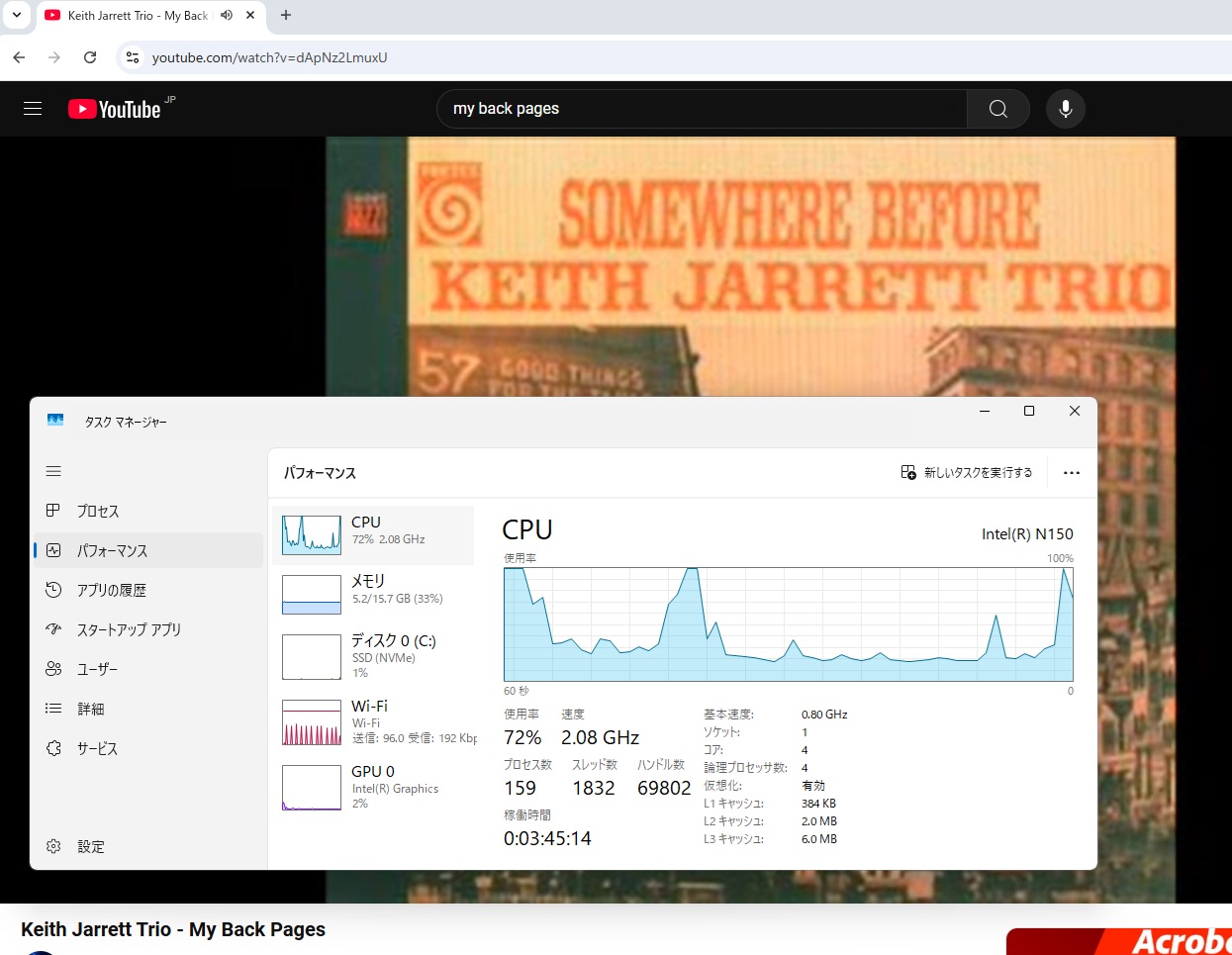Click the video title Keith Jarrett Trio - My Back Pages
Screen dimensions: 1232x955
coord(173,929)
